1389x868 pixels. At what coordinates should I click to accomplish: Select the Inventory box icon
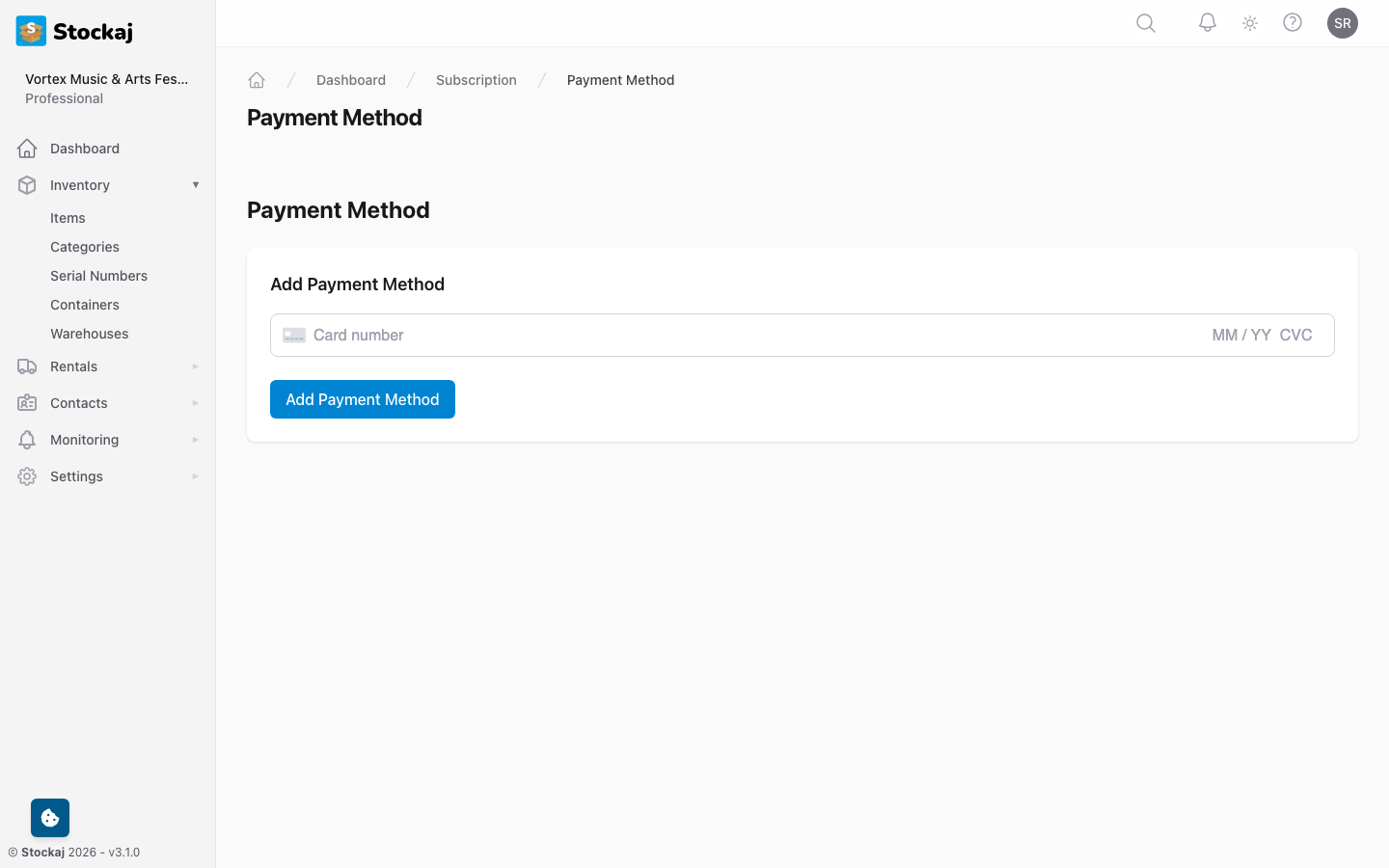pos(27,184)
